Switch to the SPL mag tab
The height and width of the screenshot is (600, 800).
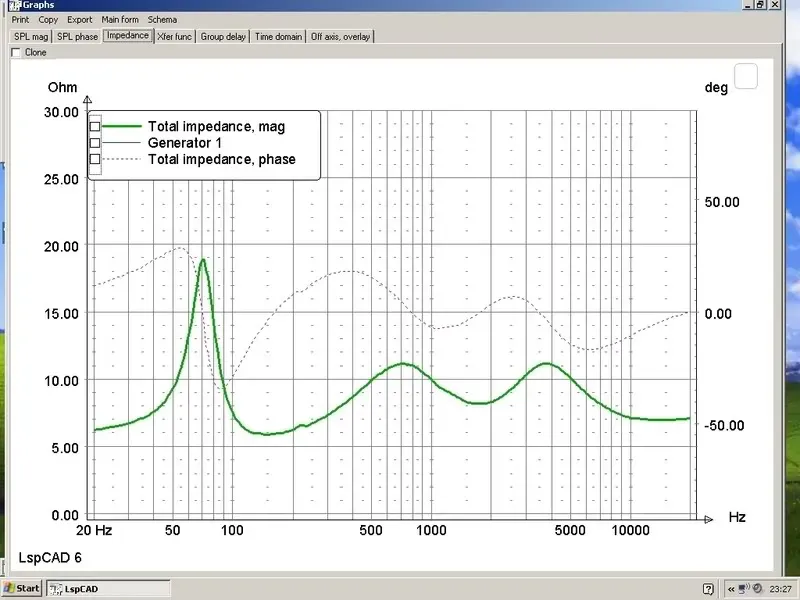coord(31,37)
